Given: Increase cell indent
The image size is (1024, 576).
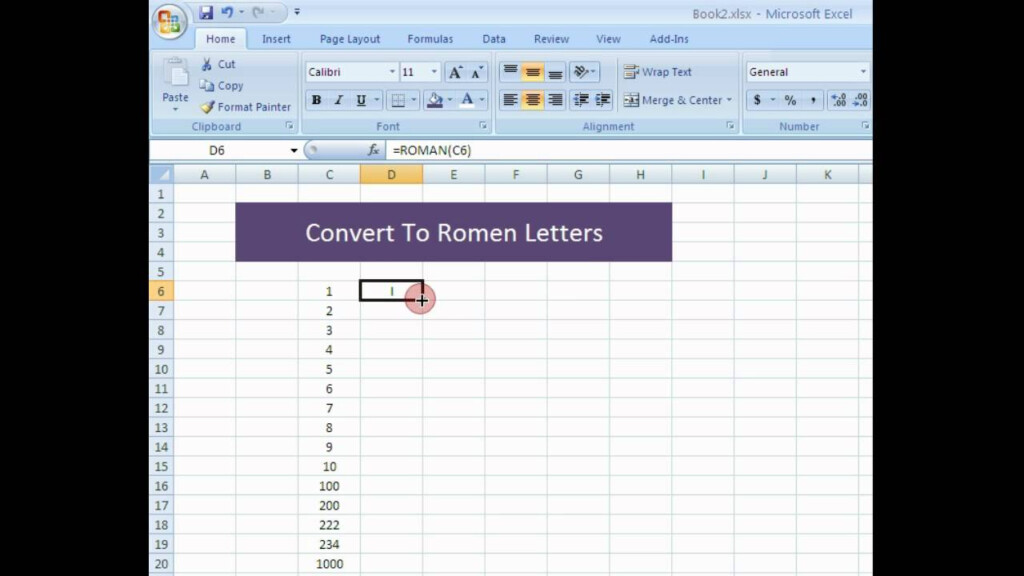Looking at the screenshot, I should point(603,100).
